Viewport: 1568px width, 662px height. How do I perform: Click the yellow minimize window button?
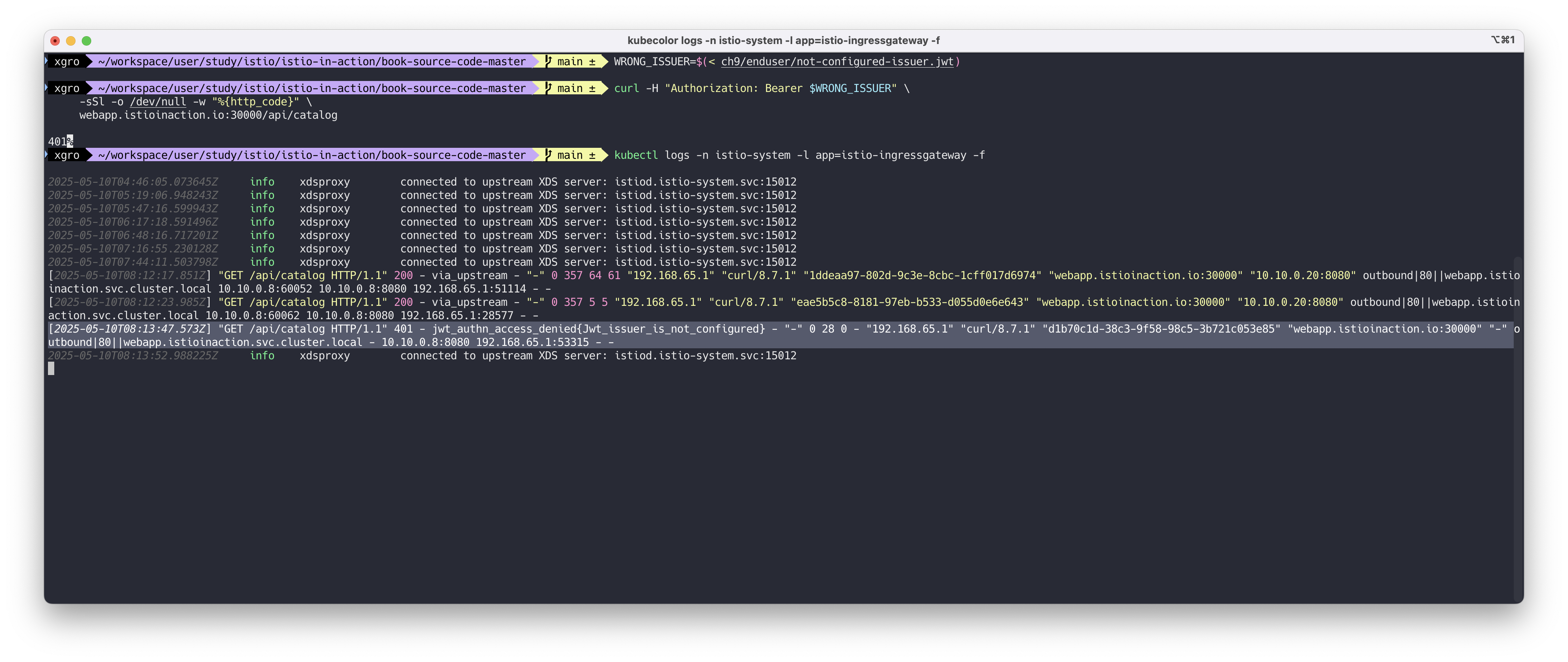pos(71,41)
